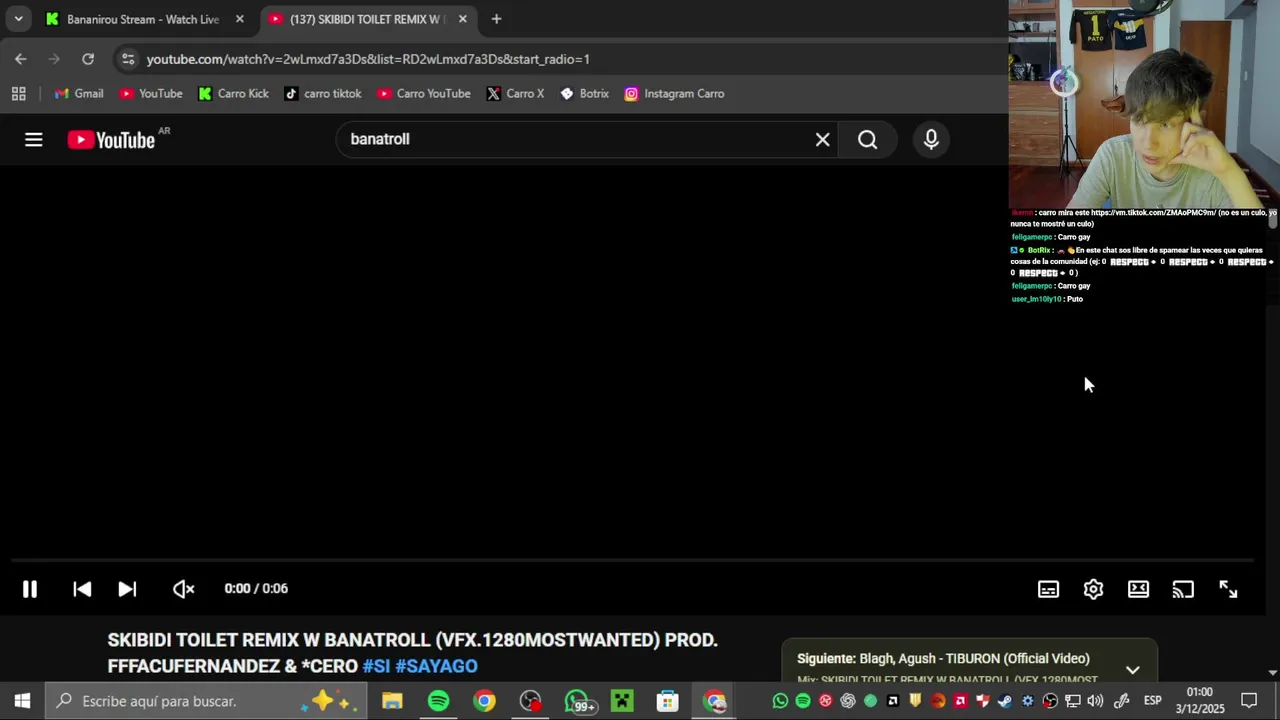Viewport: 1280px width, 720px height.
Task: Open network status in system tray
Action: [x=1072, y=701]
